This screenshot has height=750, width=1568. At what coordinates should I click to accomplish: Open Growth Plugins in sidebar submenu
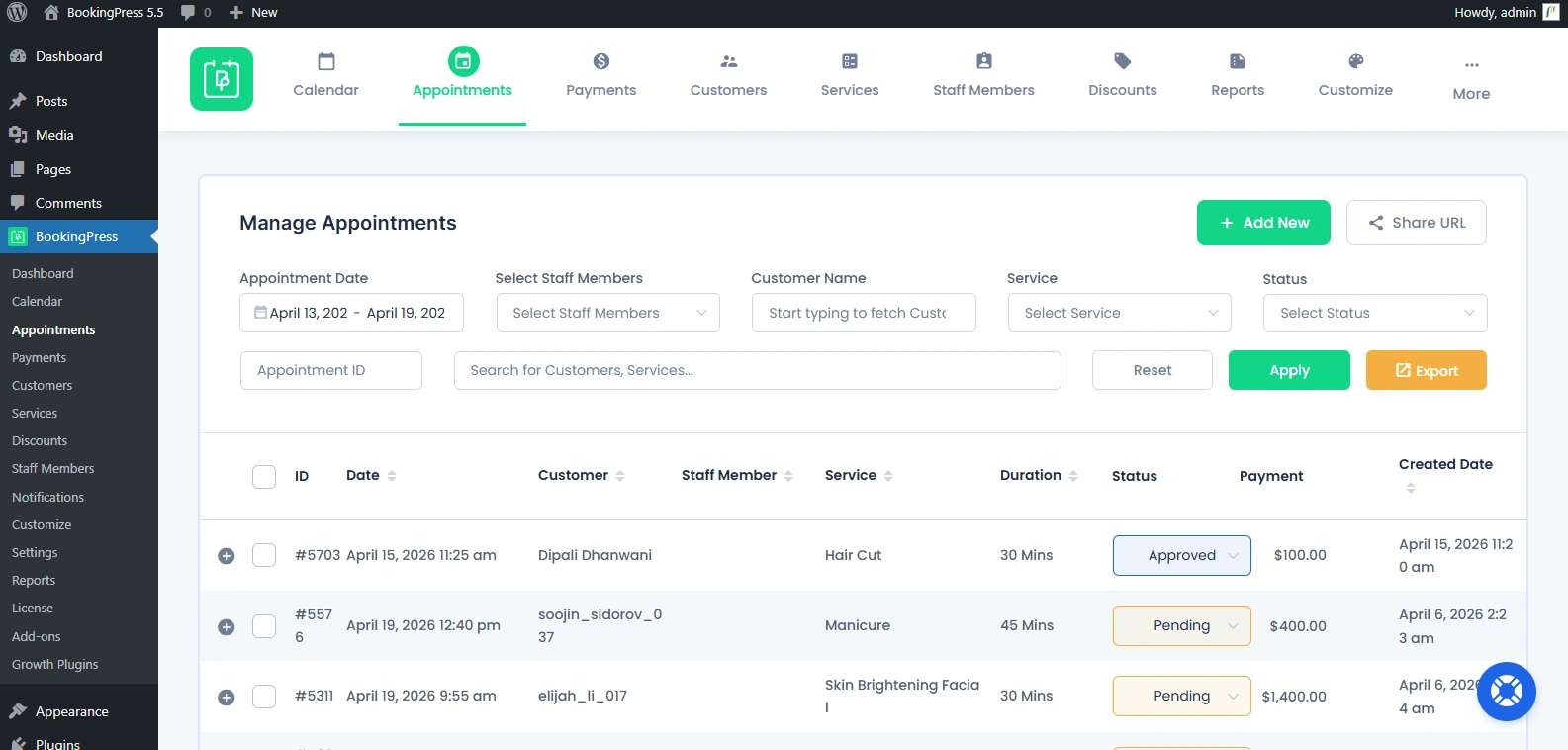point(55,664)
